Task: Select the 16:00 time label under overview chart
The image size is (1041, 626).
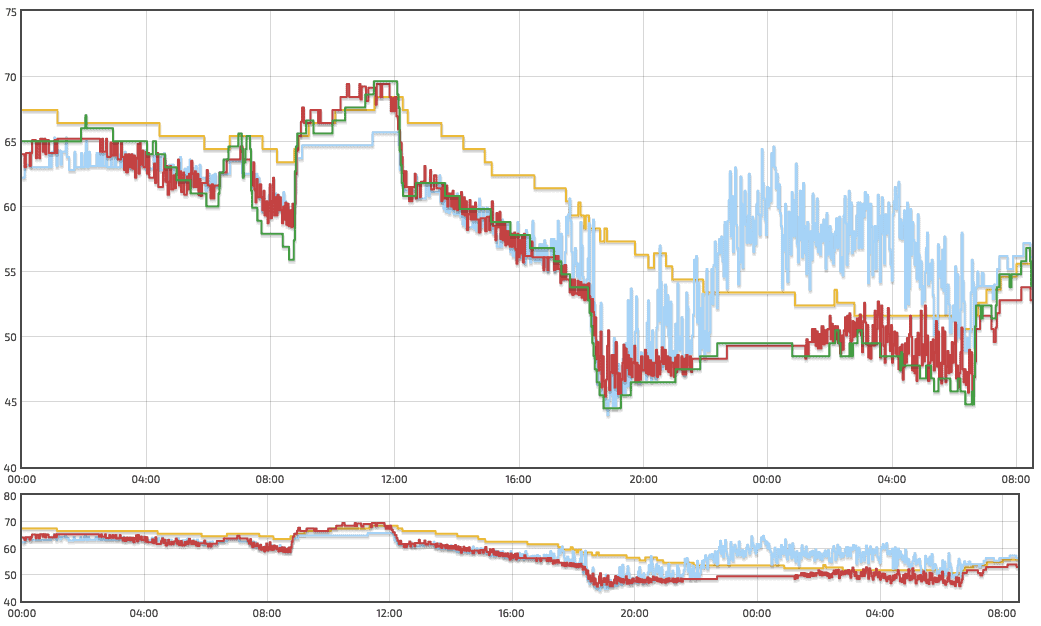Action: pos(511,613)
